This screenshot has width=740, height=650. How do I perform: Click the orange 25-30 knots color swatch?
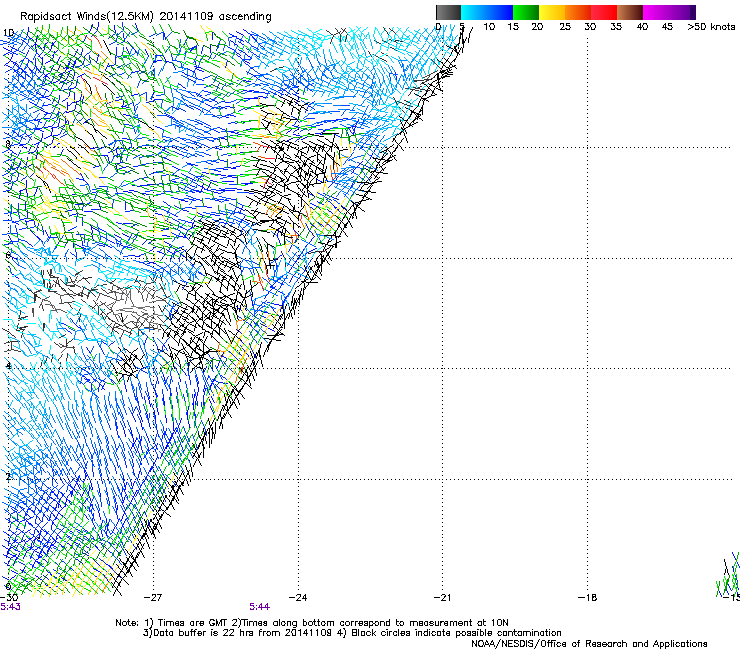[578, 12]
